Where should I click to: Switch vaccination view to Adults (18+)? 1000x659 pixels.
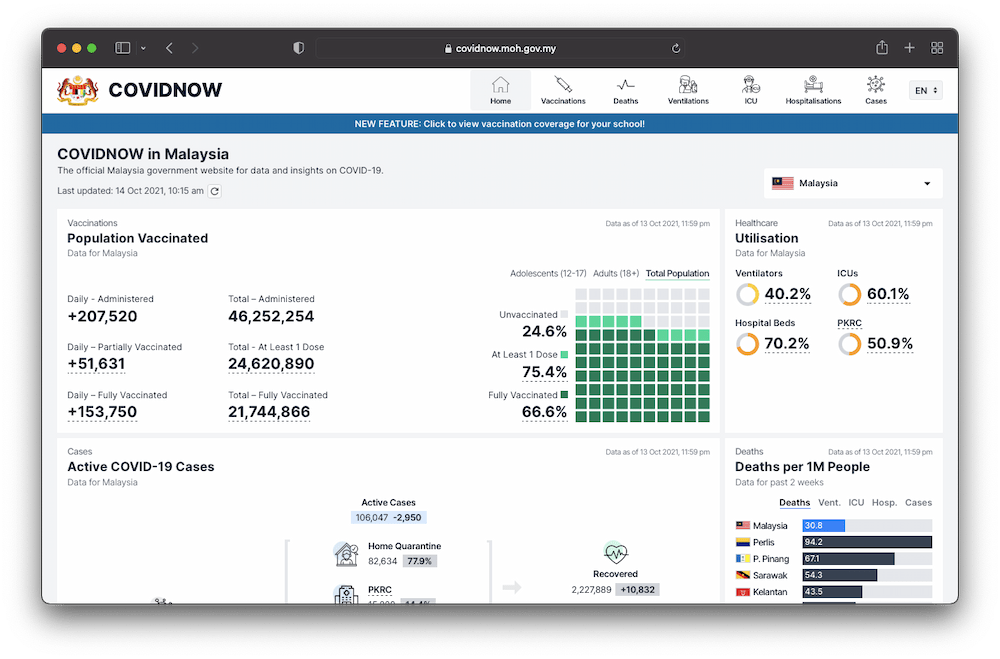(x=616, y=273)
